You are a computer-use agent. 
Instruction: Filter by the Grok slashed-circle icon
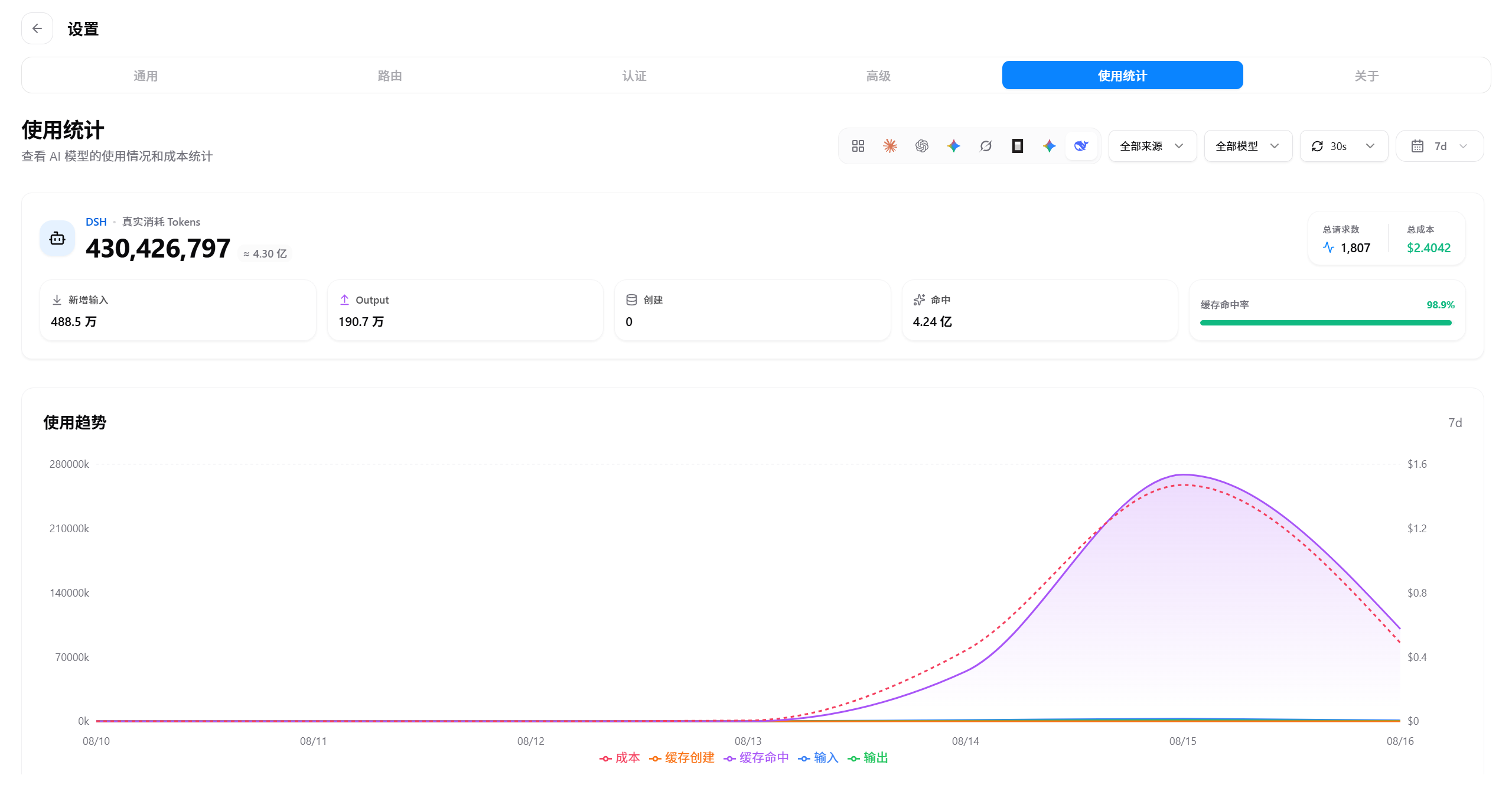[x=986, y=146]
